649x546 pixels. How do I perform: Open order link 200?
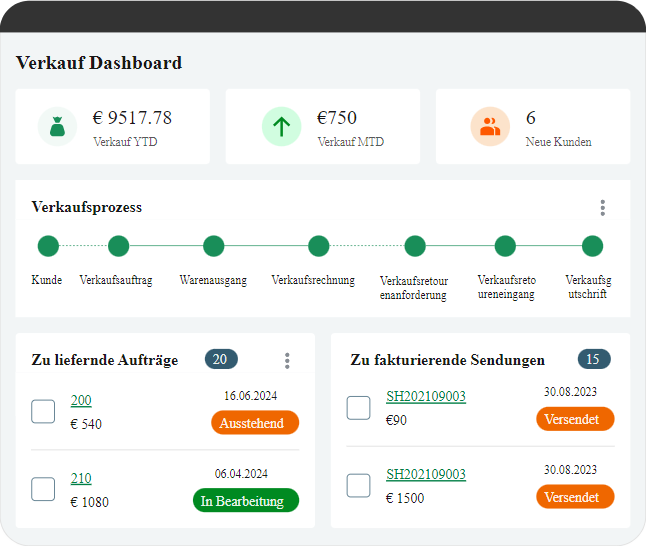point(81,400)
